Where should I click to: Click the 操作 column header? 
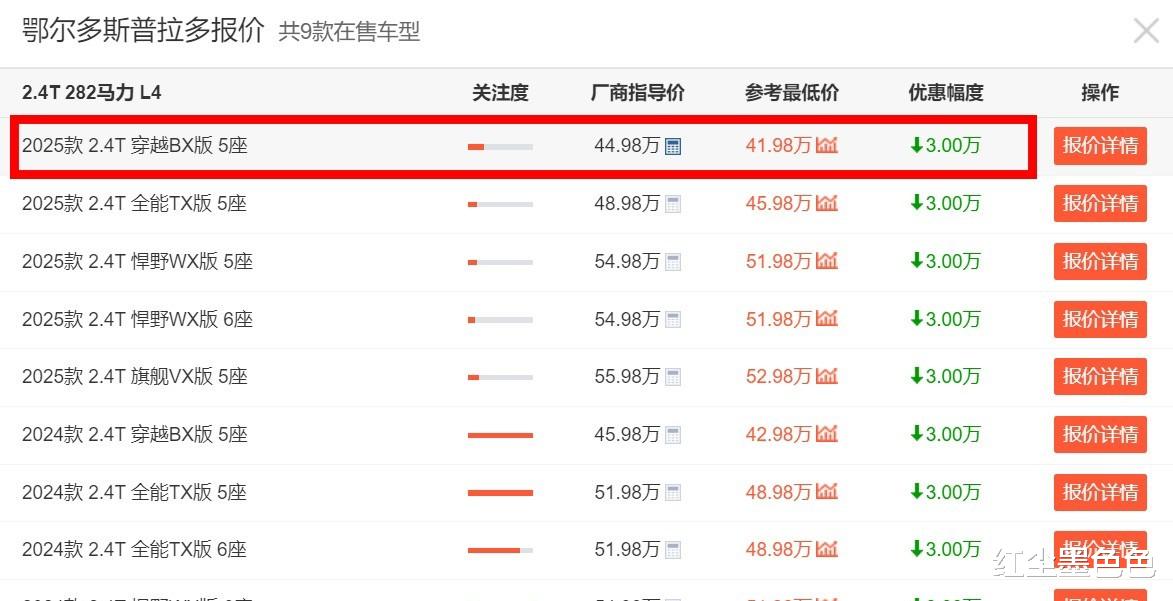tap(1100, 93)
